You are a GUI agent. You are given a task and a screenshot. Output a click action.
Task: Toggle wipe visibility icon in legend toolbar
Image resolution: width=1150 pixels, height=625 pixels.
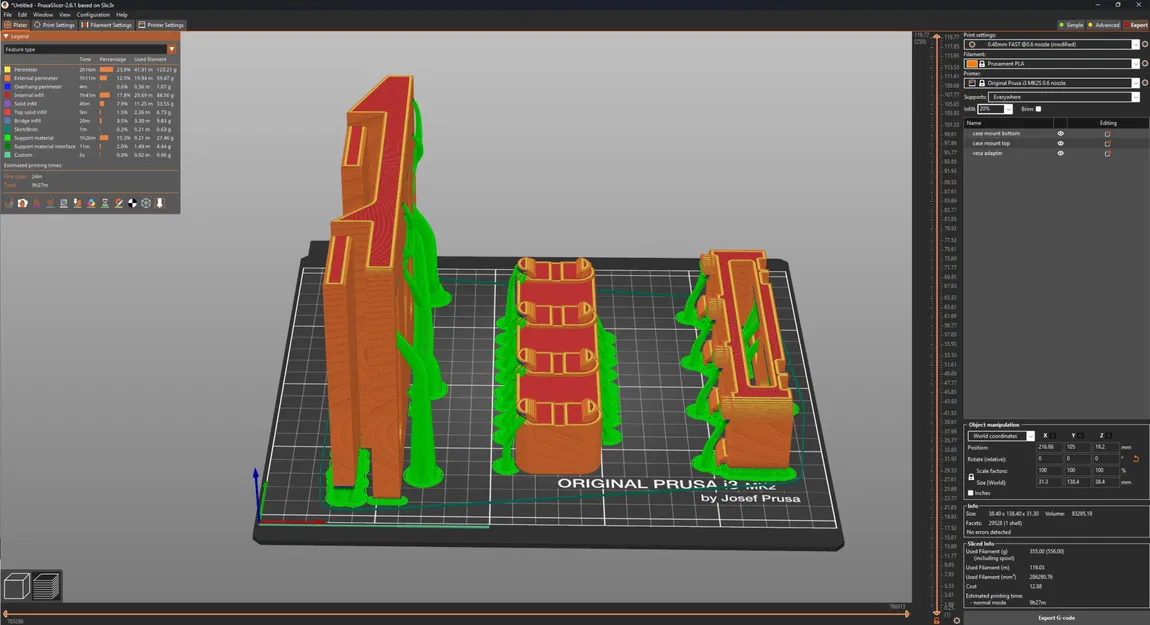click(23, 203)
